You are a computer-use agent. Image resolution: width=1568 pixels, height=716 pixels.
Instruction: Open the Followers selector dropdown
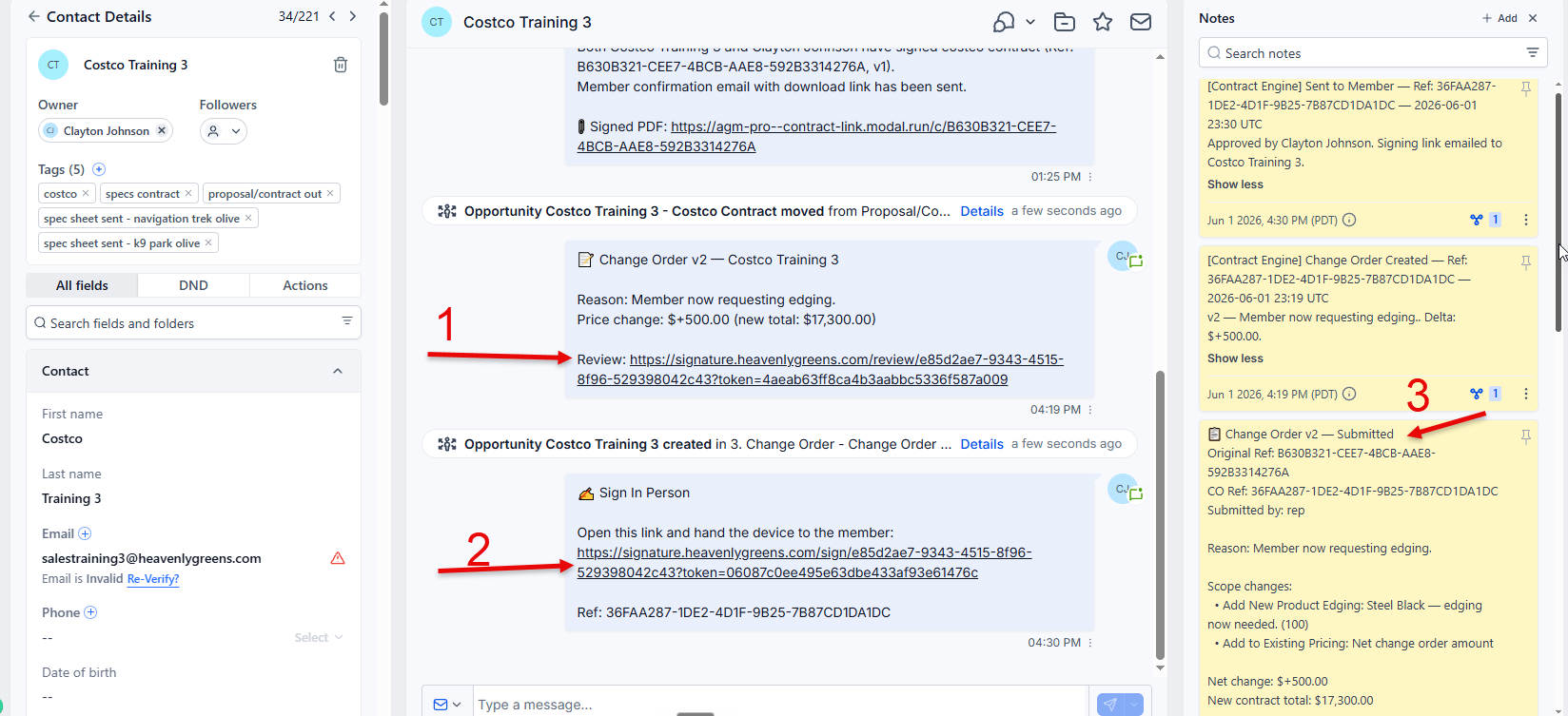(224, 131)
